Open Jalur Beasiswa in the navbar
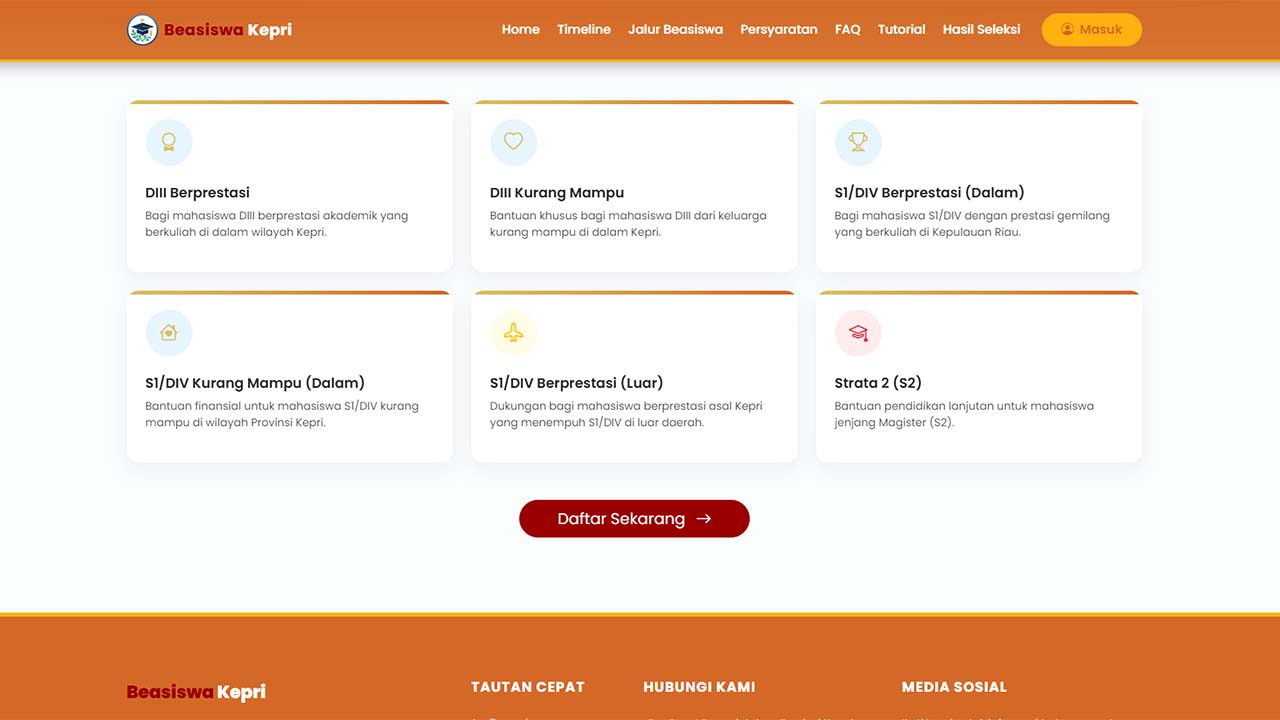Image resolution: width=1280 pixels, height=720 pixels. (x=675, y=30)
